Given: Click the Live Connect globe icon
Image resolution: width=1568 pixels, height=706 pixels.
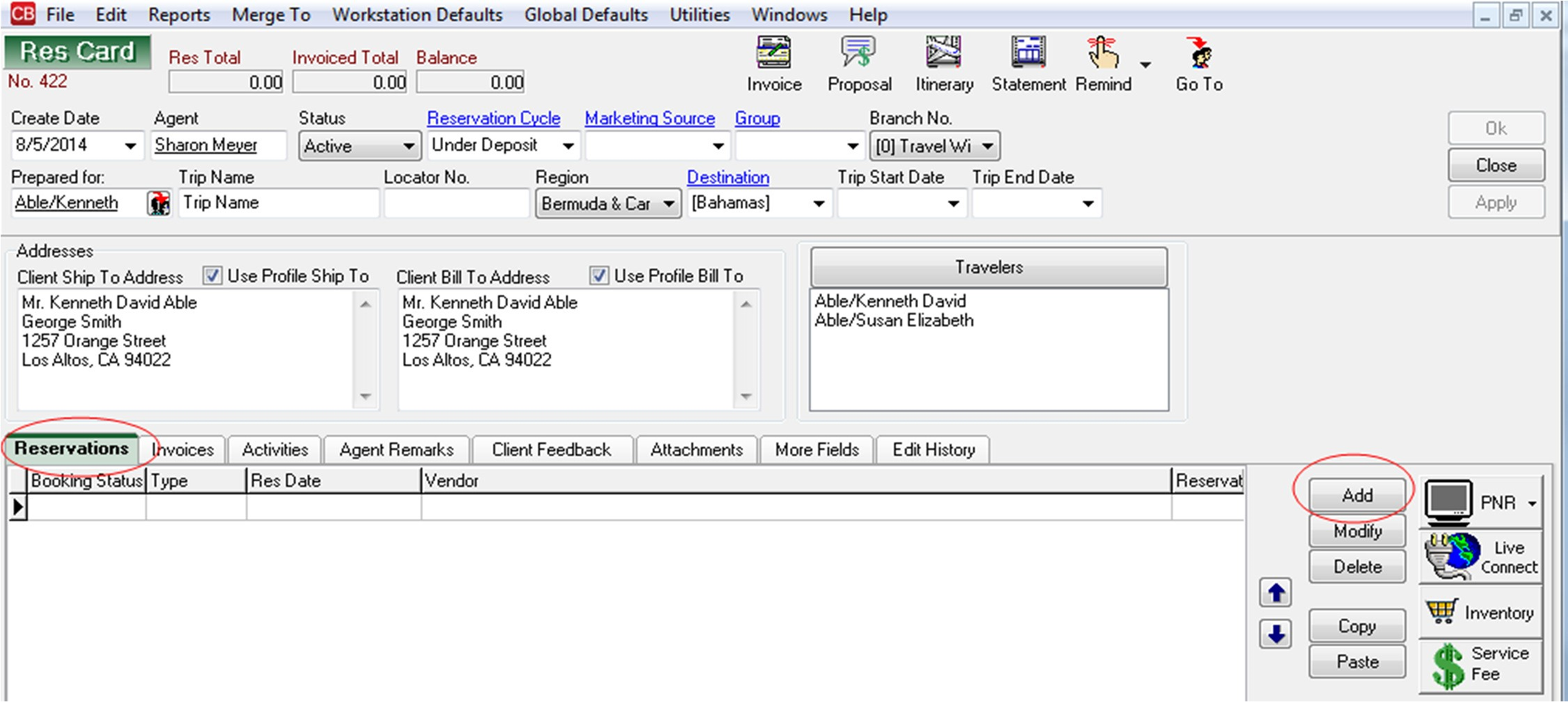Looking at the screenshot, I should click(x=1452, y=556).
